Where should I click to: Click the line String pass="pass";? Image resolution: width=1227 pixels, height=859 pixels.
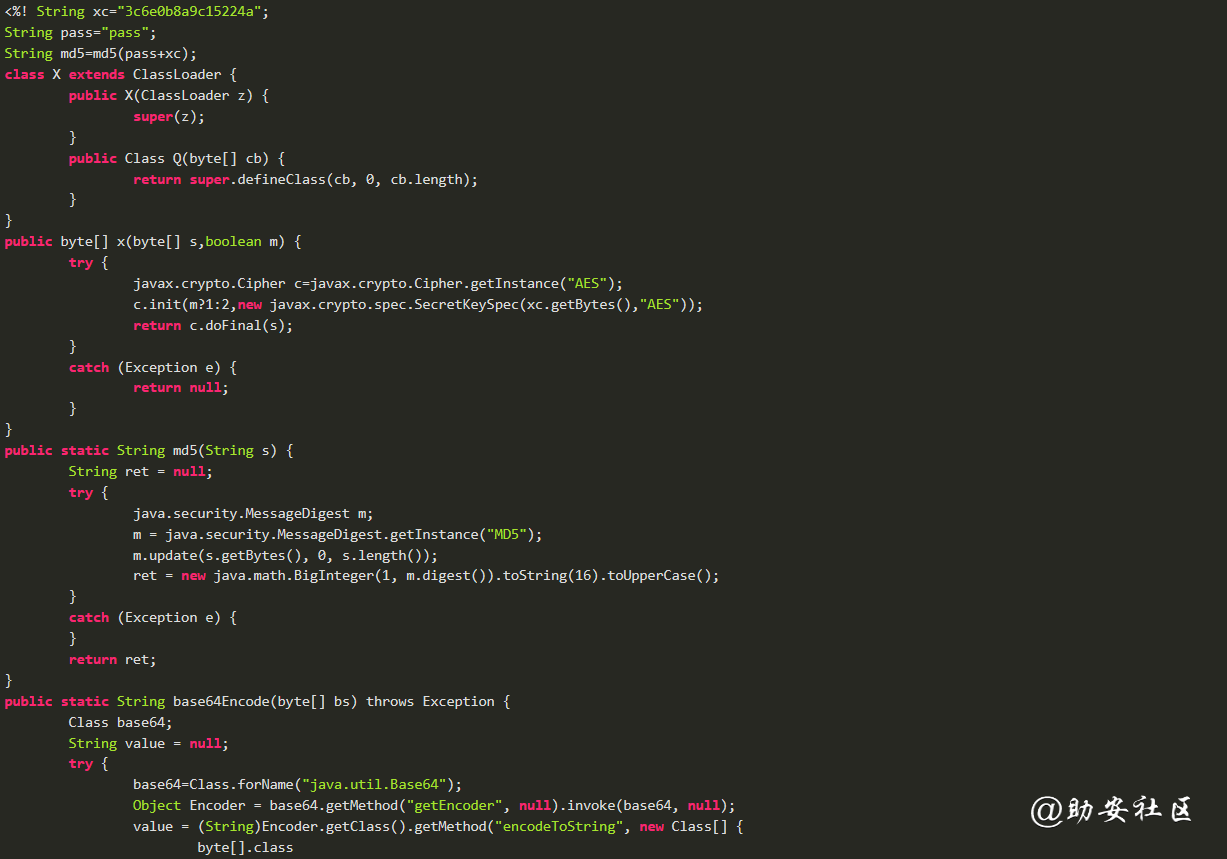81,32
